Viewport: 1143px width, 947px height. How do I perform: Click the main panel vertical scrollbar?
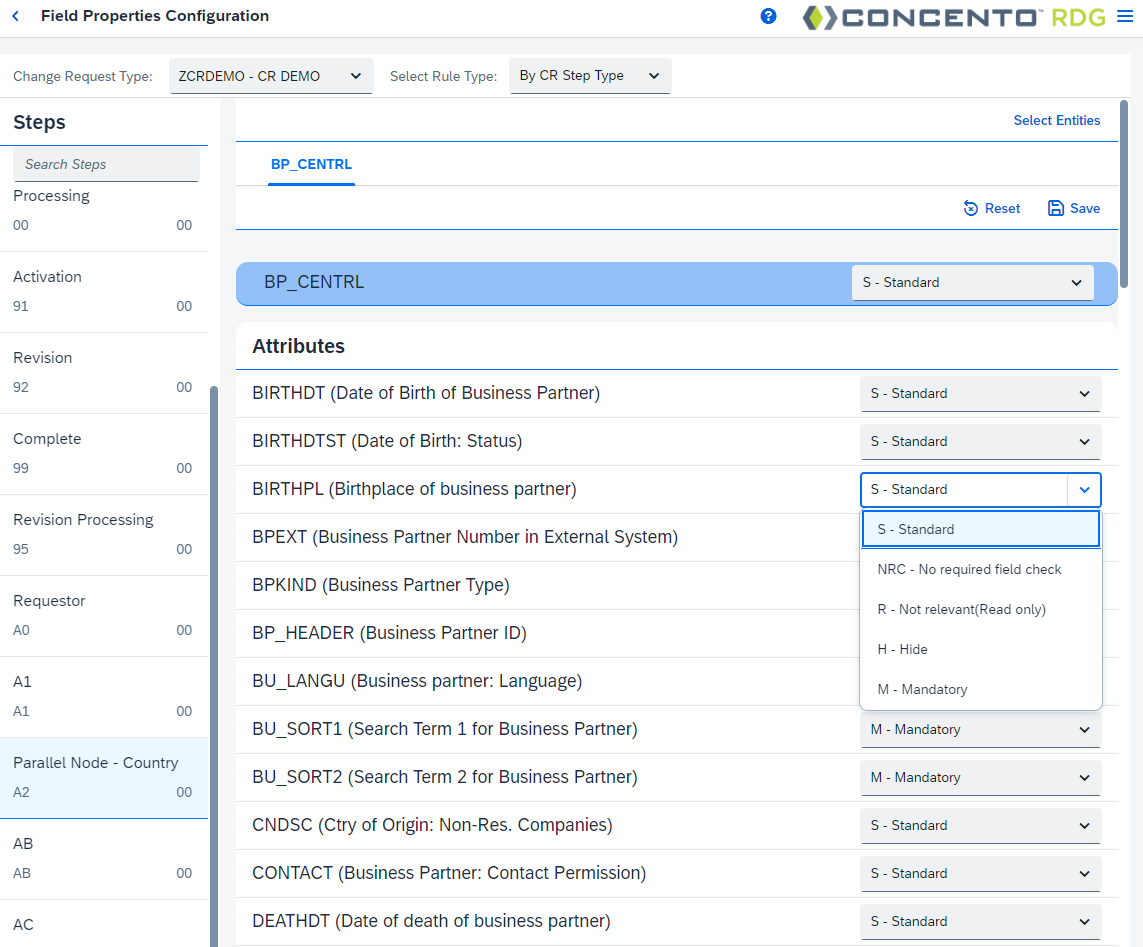coord(1123,194)
